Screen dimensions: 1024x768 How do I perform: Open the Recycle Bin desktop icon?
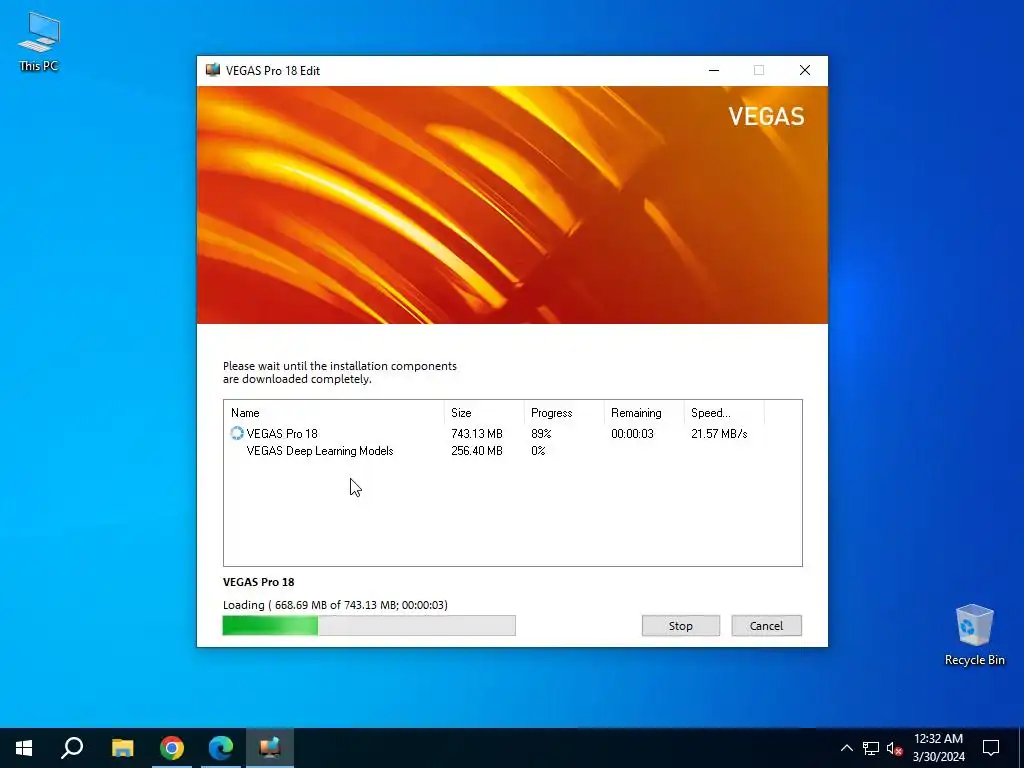coord(974,633)
